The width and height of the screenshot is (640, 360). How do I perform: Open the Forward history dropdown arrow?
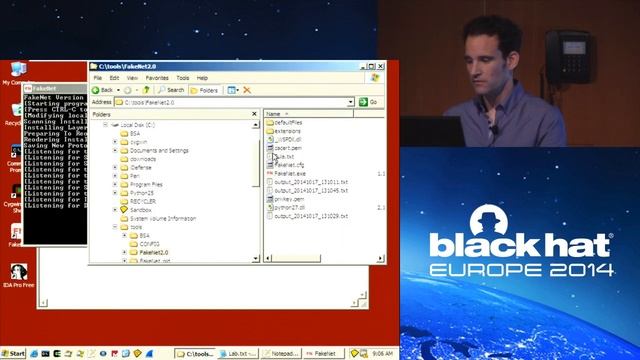(x=137, y=90)
